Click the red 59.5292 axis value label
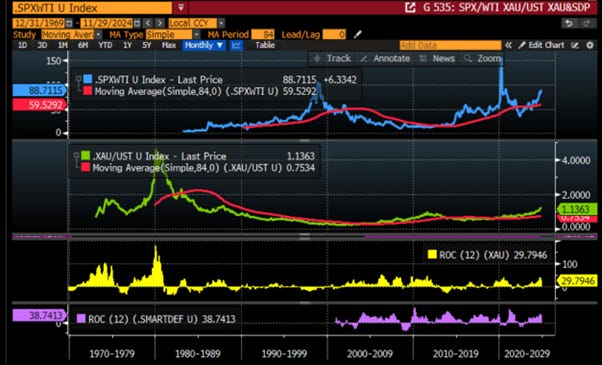The width and height of the screenshot is (602, 365). coord(40,105)
